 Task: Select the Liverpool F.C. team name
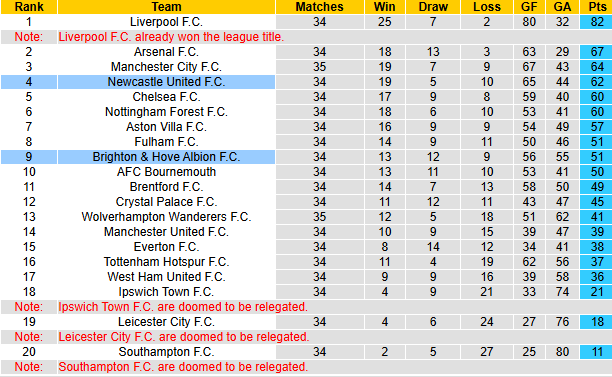[166, 22]
